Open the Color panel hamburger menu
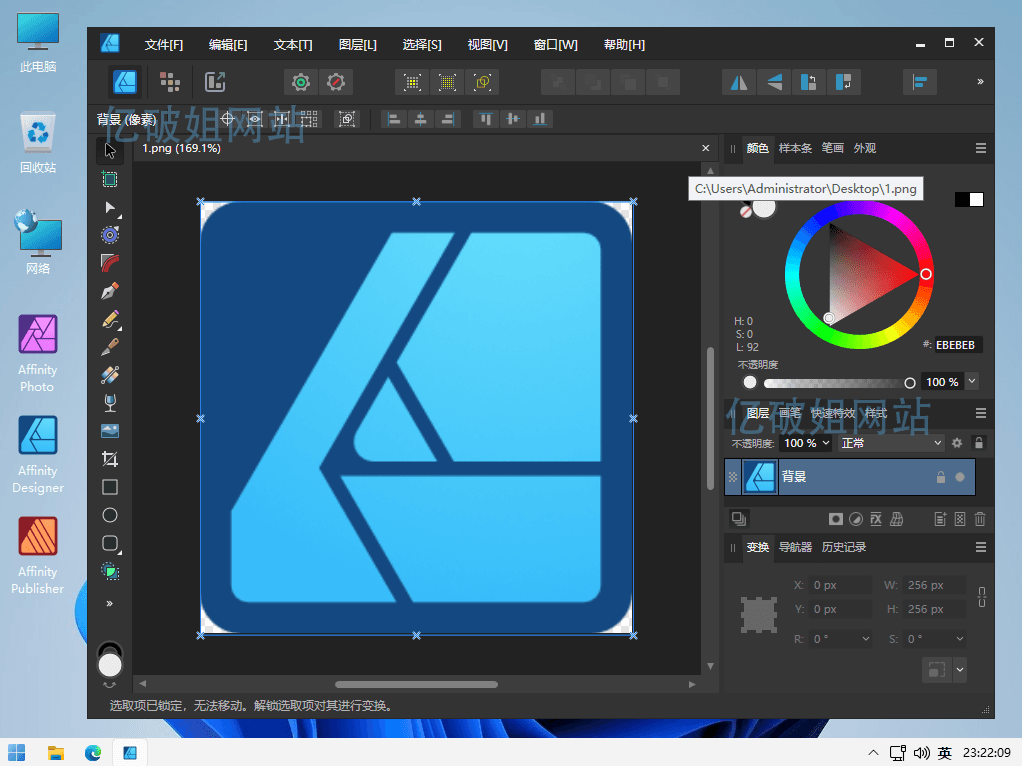 pos(980,149)
